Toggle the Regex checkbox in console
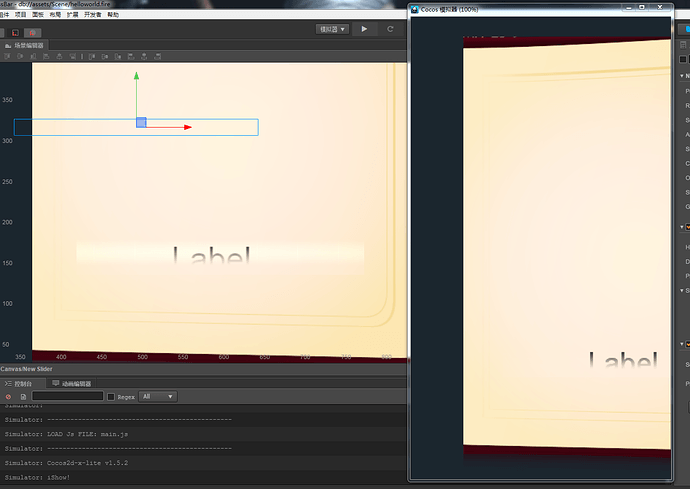 (111, 397)
